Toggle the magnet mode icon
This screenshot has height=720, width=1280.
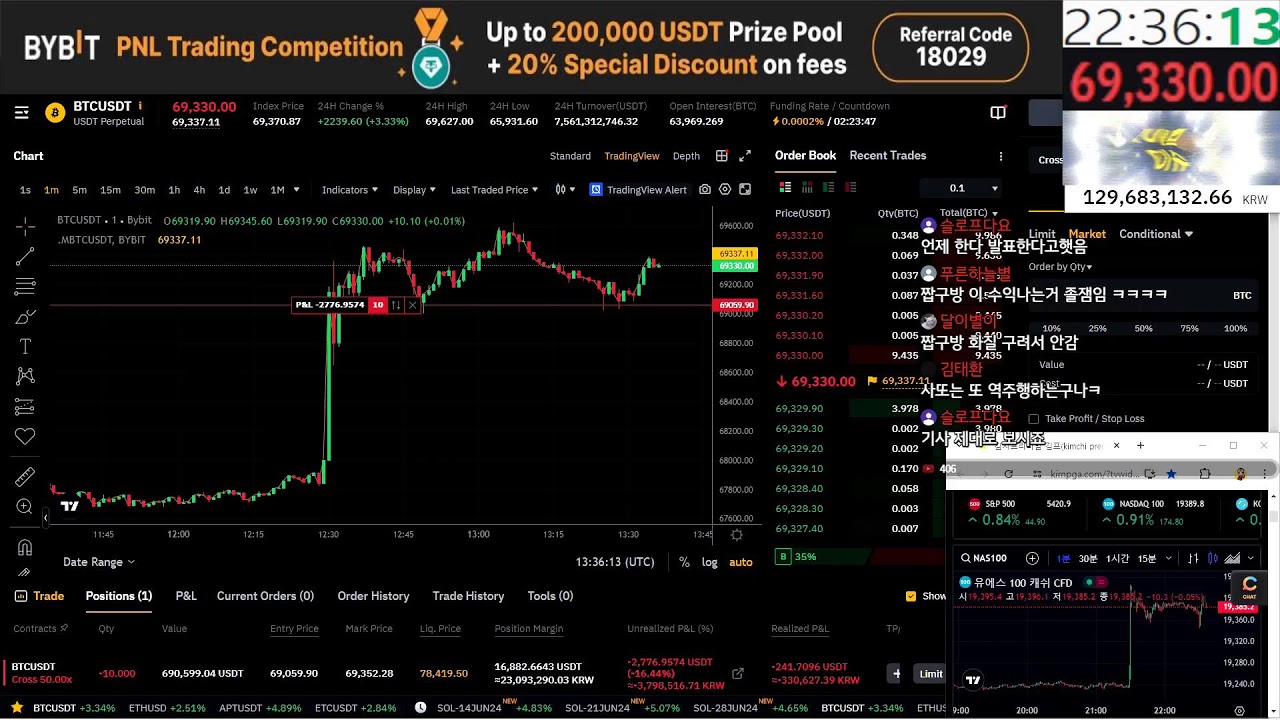tap(25, 547)
